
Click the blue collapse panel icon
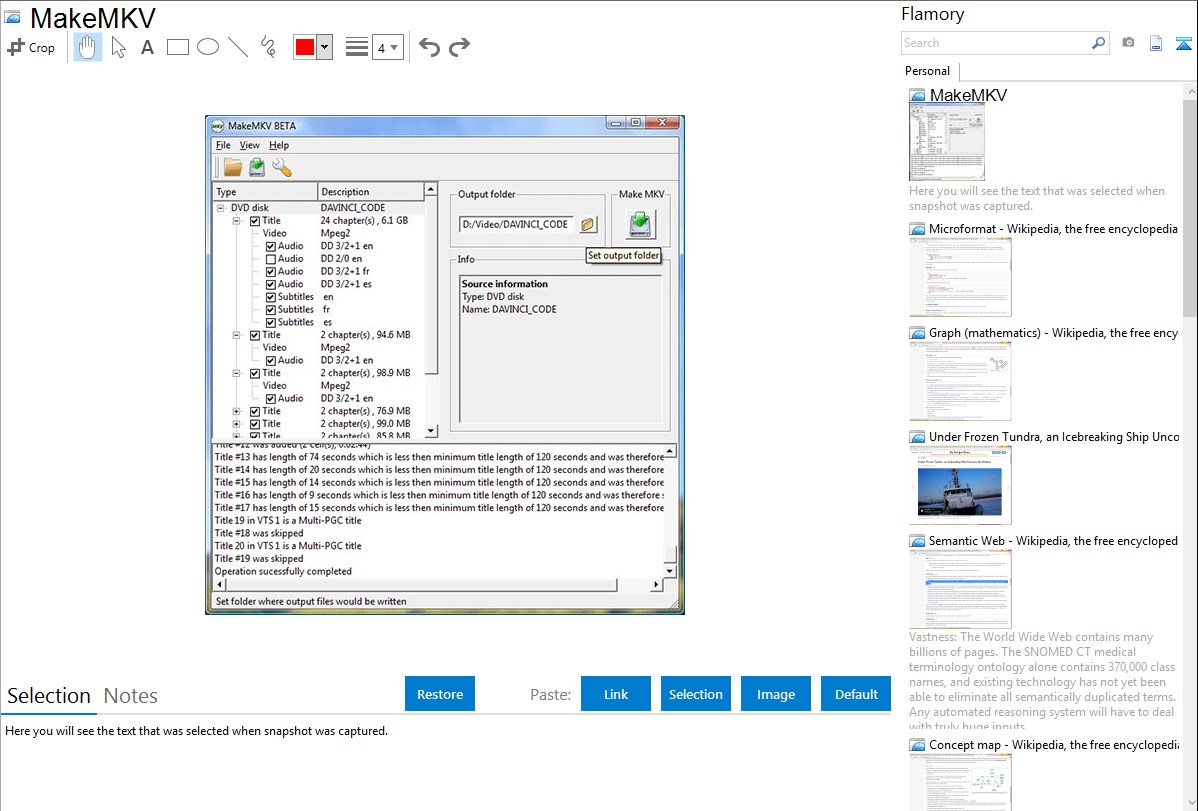tap(1183, 43)
